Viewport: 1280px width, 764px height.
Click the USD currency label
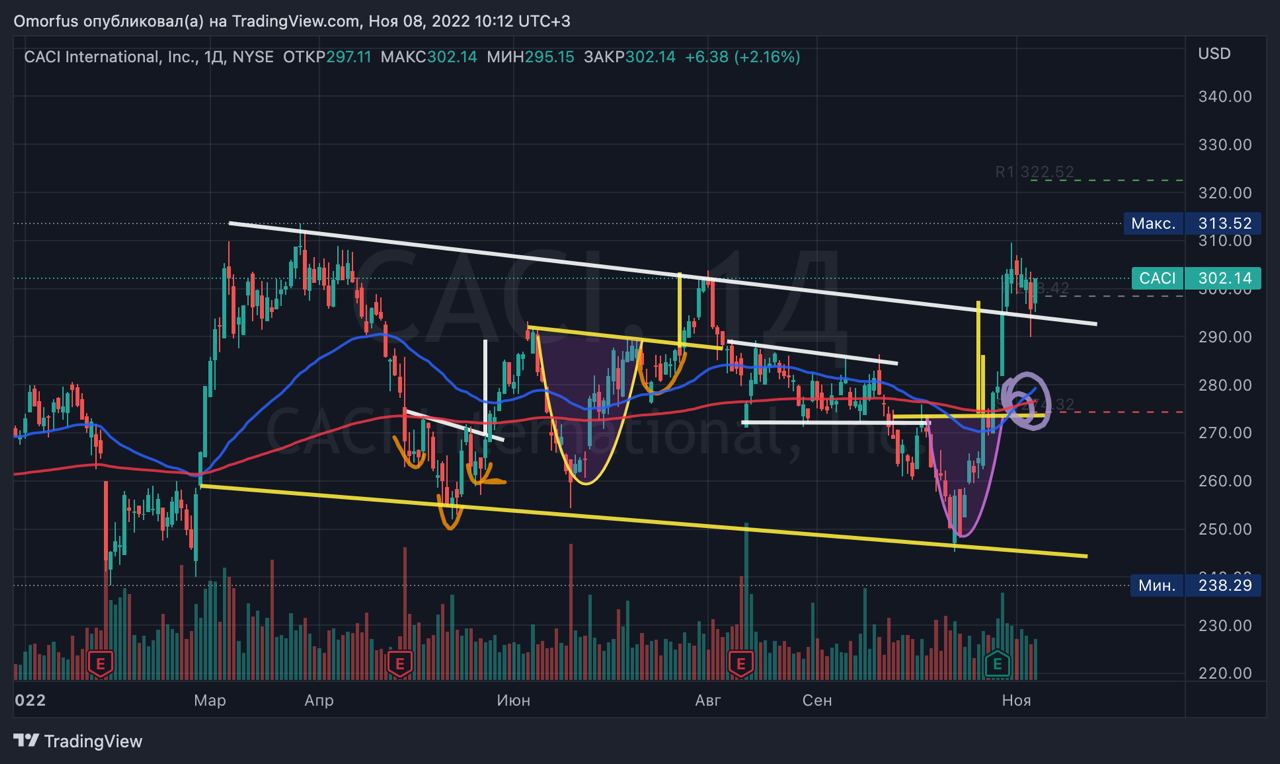pos(1214,53)
